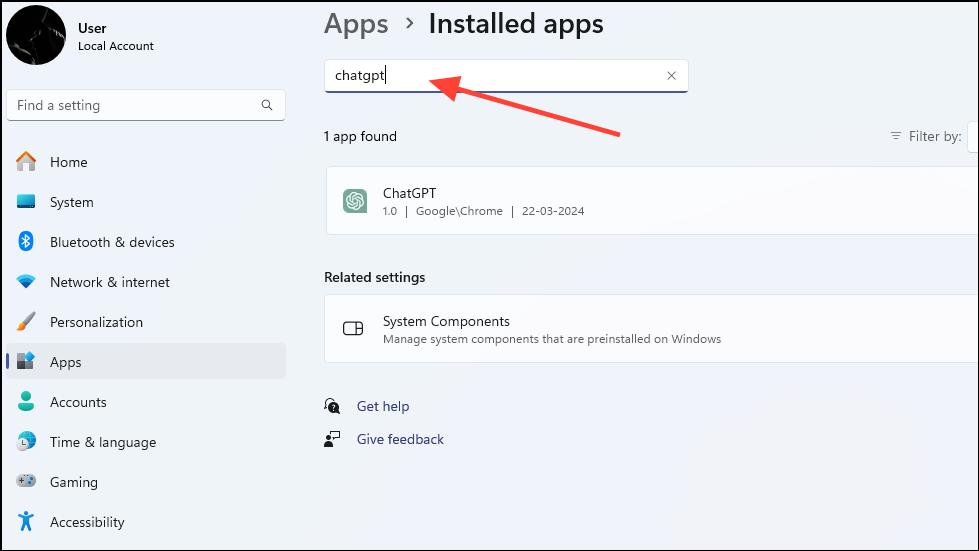Click the Network wifi icon
The height and width of the screenshot is (551, 979).
[x=26, y=281]
